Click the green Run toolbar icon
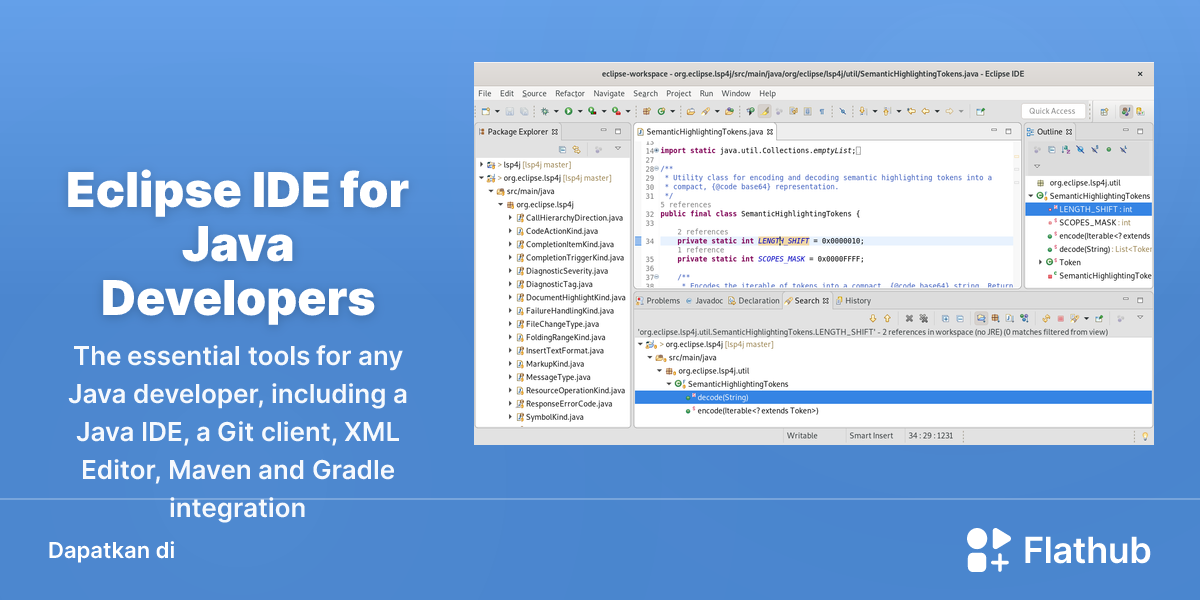This screenshot has width=1200, height=600. tap(568, 111)
